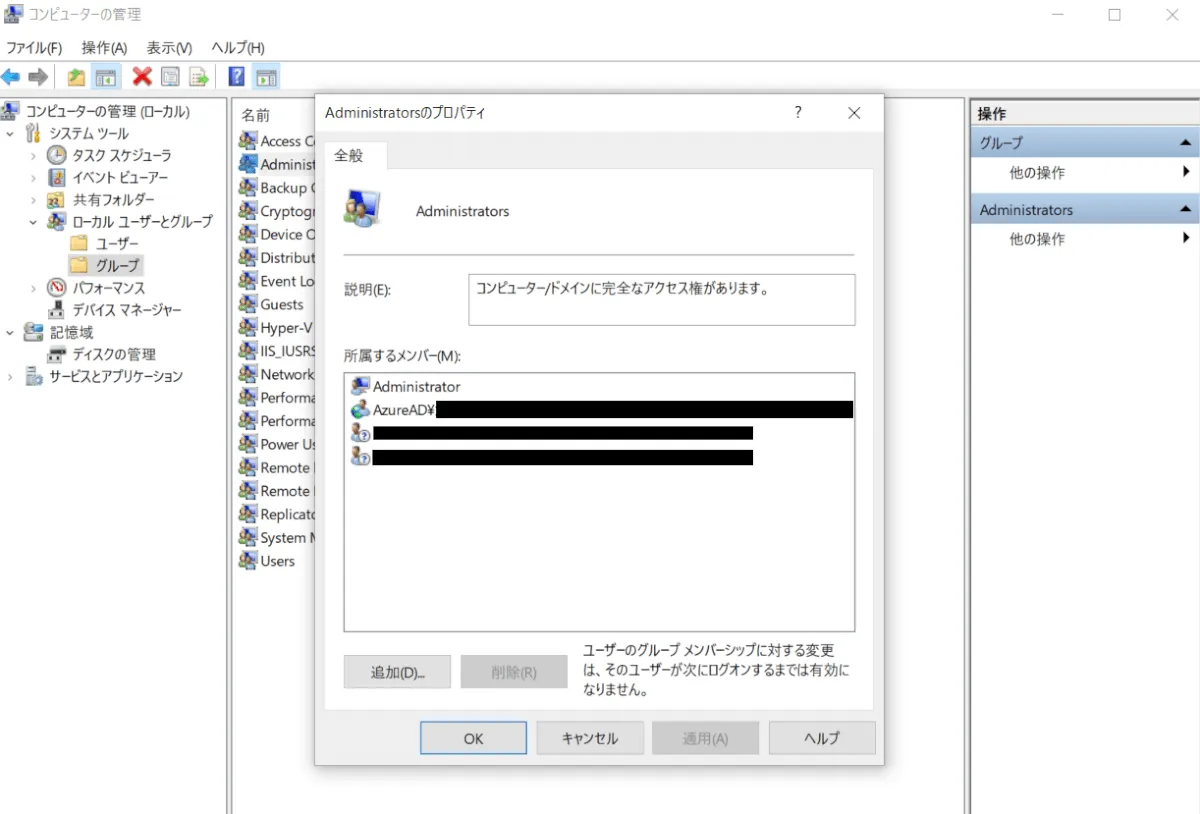Click the ヘルプ button in the dialog
Screen dimensions: 1200x814
pos(822,738)
